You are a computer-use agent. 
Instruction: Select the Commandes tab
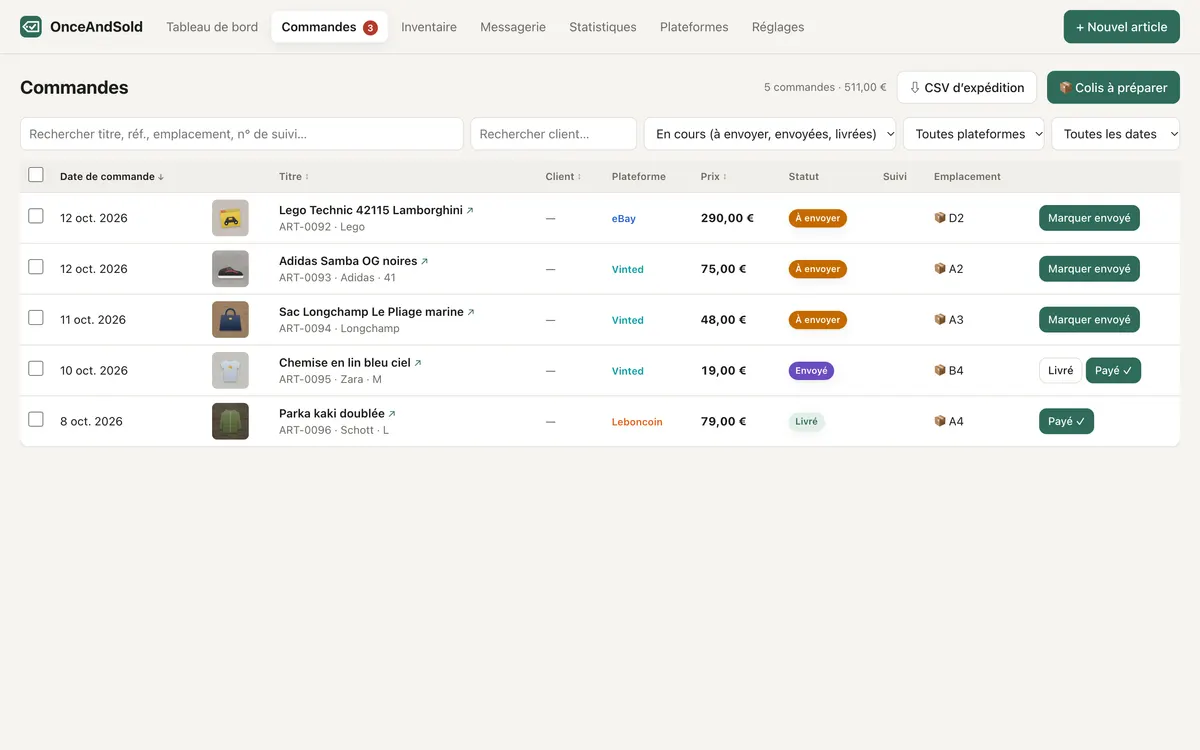tap(329, 27)
